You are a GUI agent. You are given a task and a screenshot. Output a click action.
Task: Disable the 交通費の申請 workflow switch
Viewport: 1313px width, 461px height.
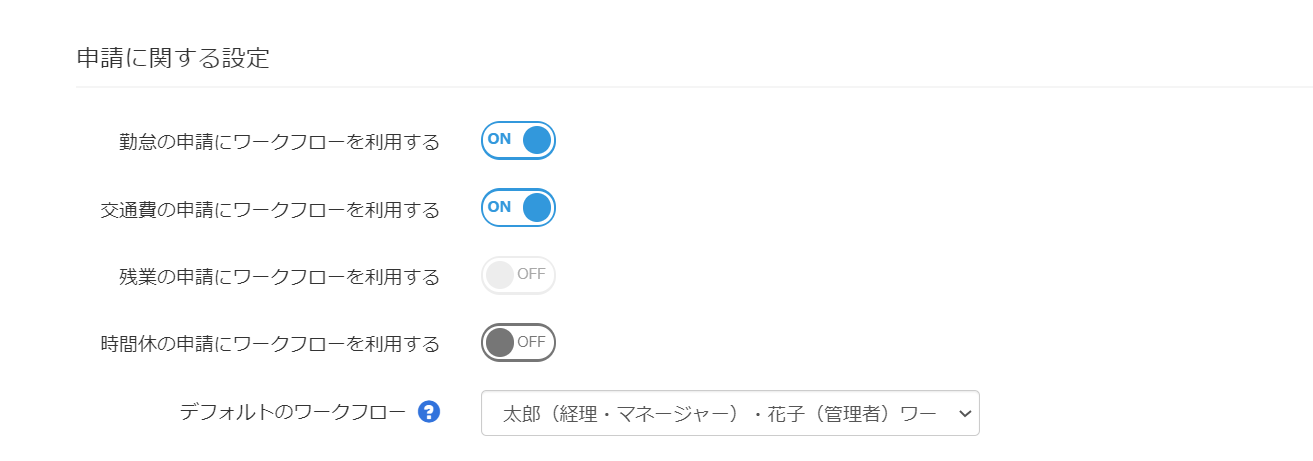[518, 208]
